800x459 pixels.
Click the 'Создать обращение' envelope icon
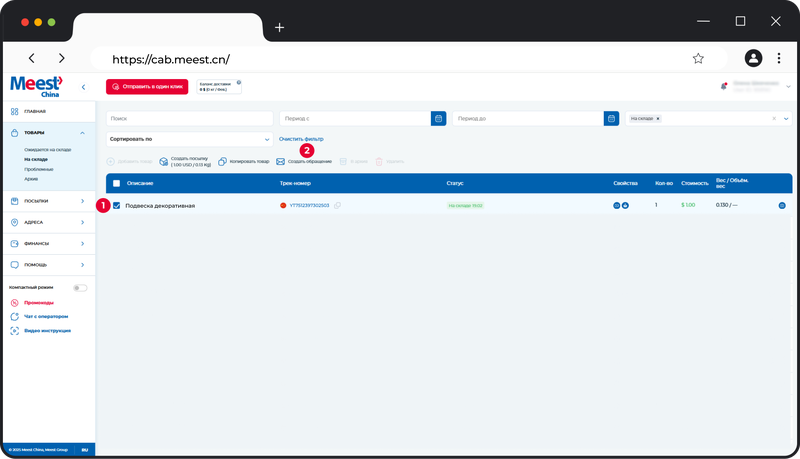281,161
